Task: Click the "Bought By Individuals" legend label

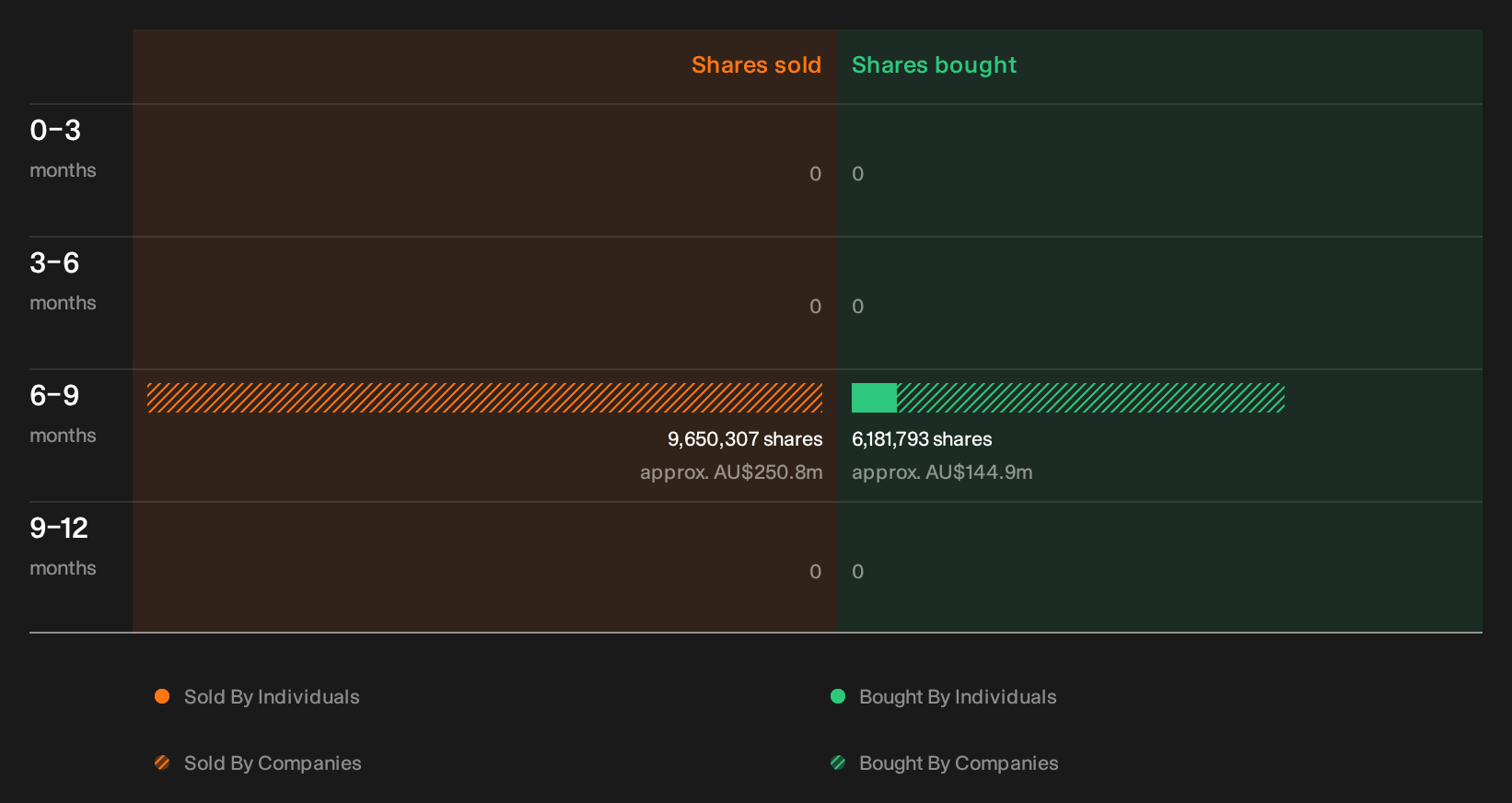Action: (x=958, y=697)
